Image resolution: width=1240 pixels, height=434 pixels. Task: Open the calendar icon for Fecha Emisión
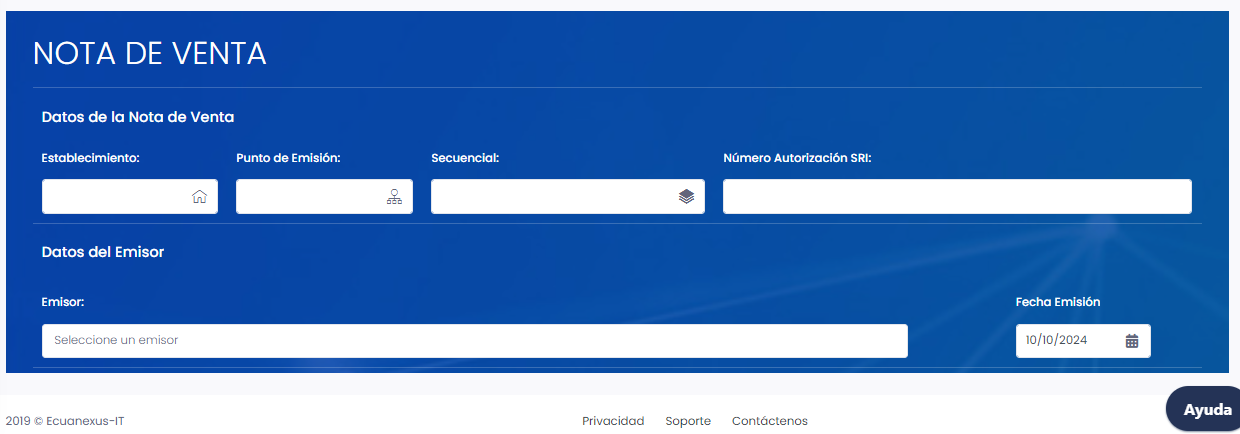[1132, 341]
